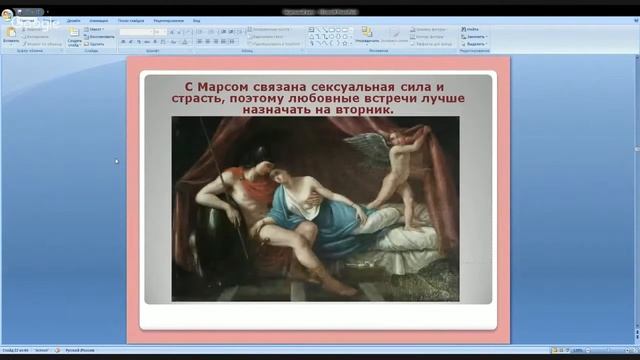
Task: Click clear formatting icon
Action: point(188,32)
